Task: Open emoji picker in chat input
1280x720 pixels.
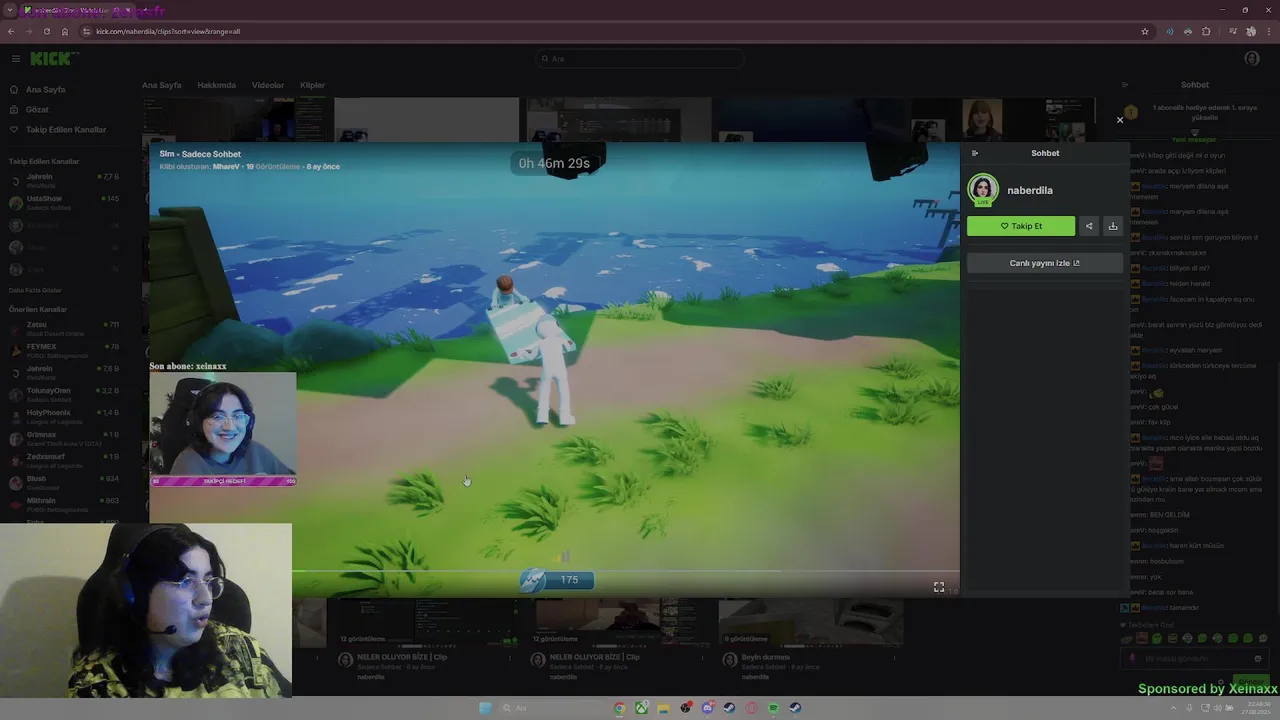Action: (x=1258, y=659)
